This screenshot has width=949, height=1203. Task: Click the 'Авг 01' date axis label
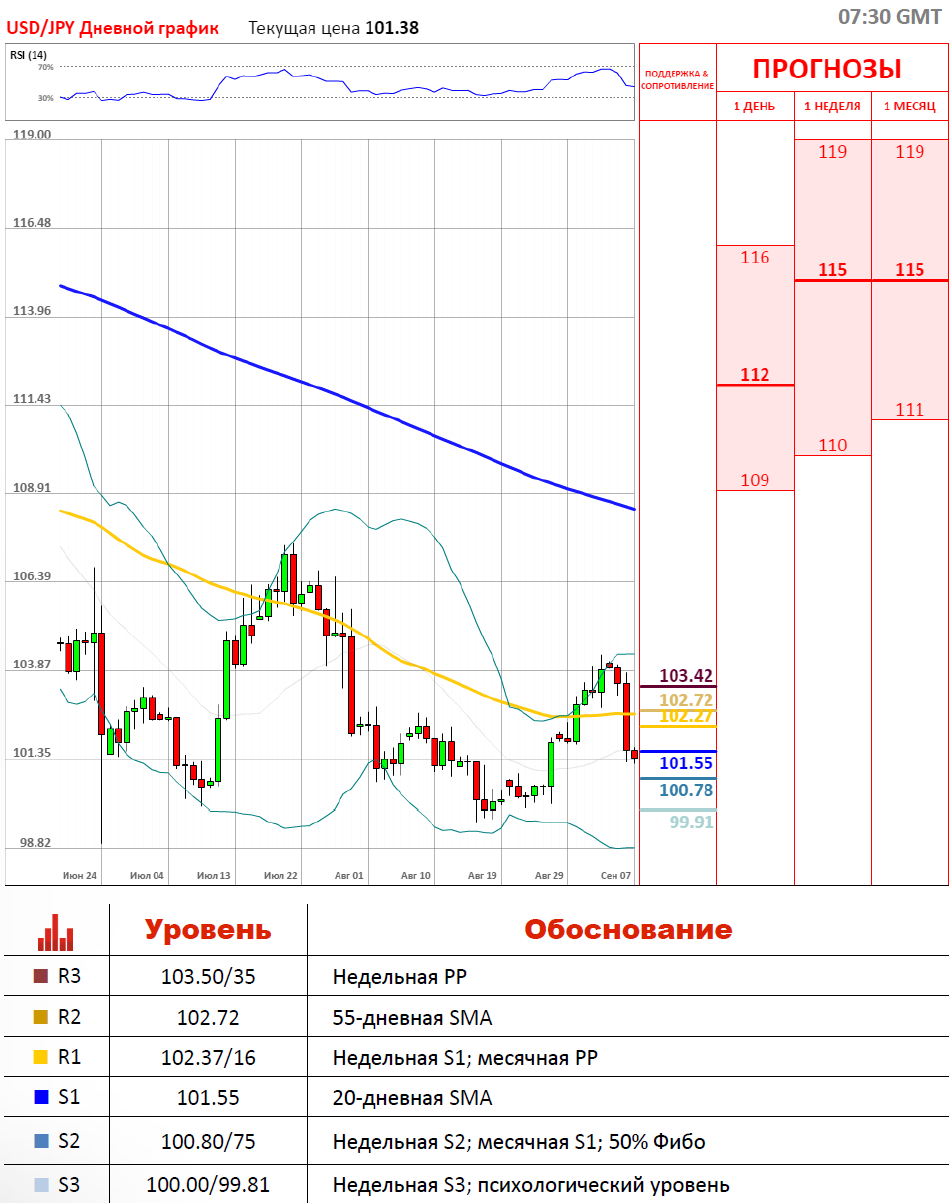point(348,875)
